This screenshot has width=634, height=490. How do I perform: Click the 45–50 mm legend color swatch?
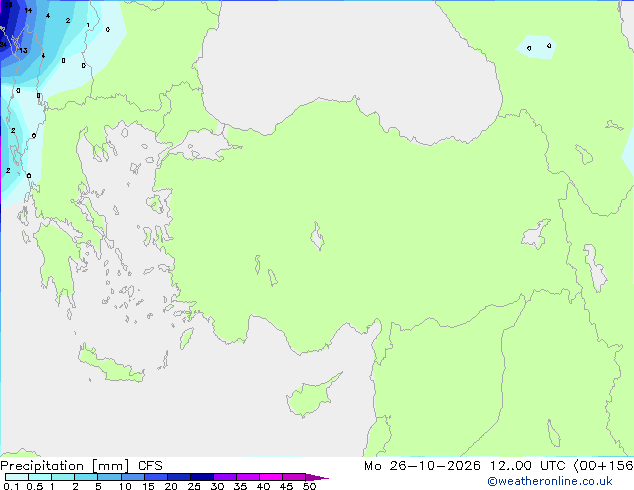(294, 477)
